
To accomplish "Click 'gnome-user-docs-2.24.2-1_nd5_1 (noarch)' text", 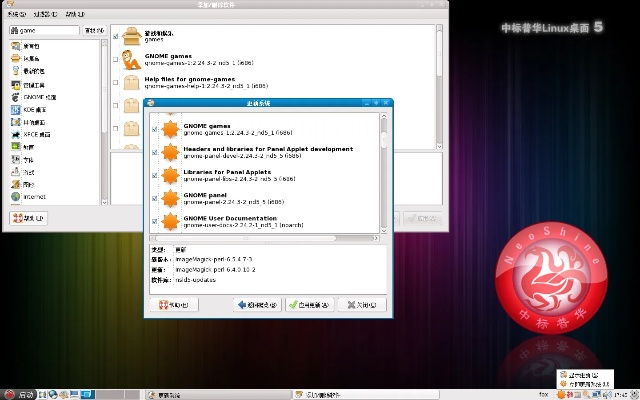I will coord(243,225).
